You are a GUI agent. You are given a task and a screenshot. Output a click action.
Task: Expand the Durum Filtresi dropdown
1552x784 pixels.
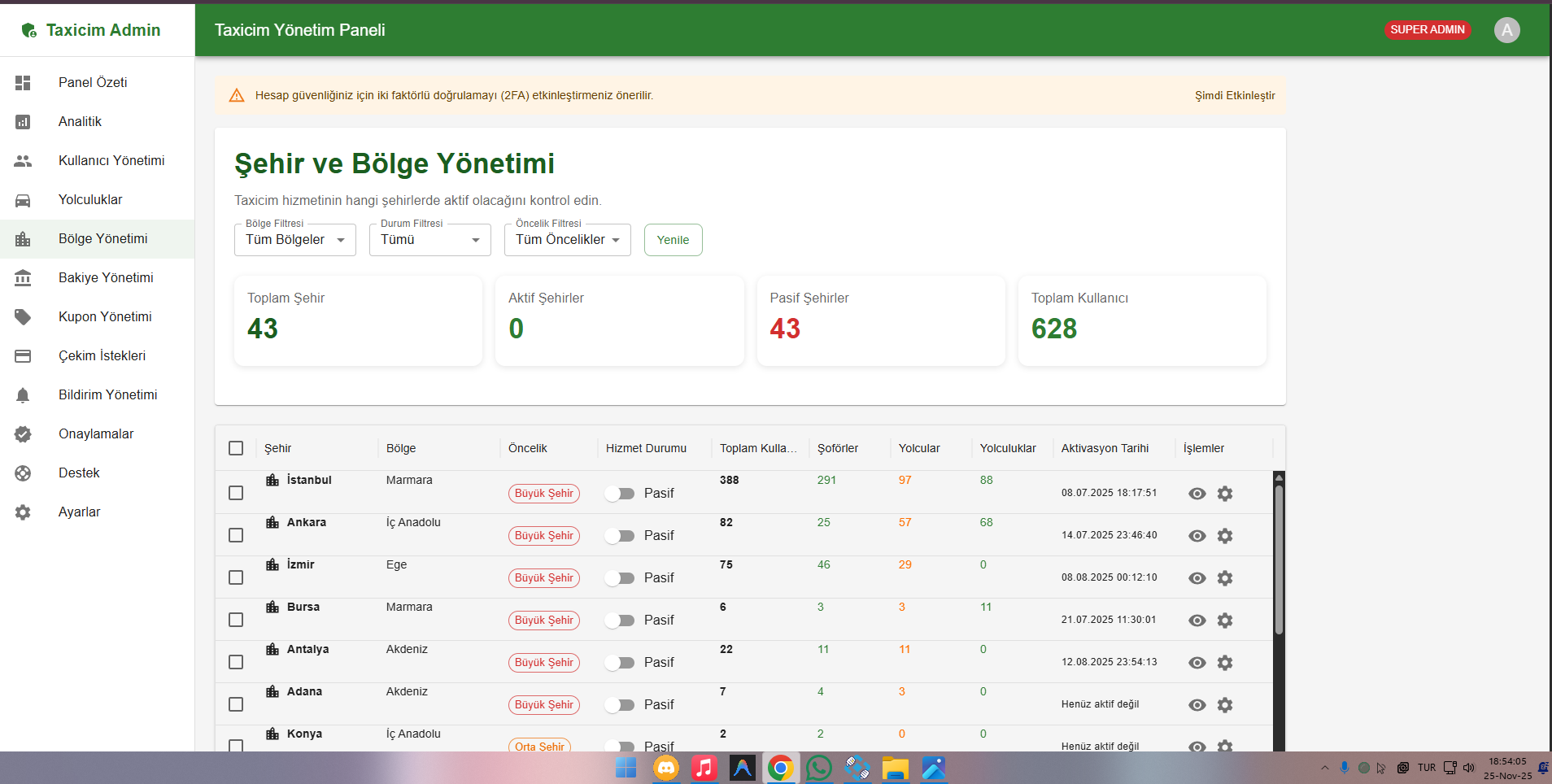coord(429,240)
